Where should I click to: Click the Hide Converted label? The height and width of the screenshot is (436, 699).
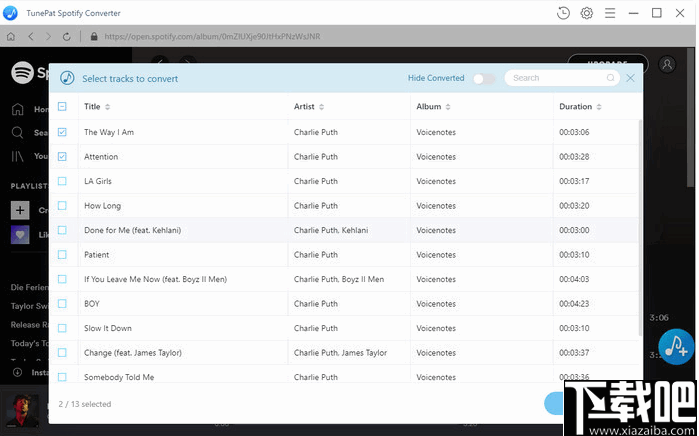point(436,78)
